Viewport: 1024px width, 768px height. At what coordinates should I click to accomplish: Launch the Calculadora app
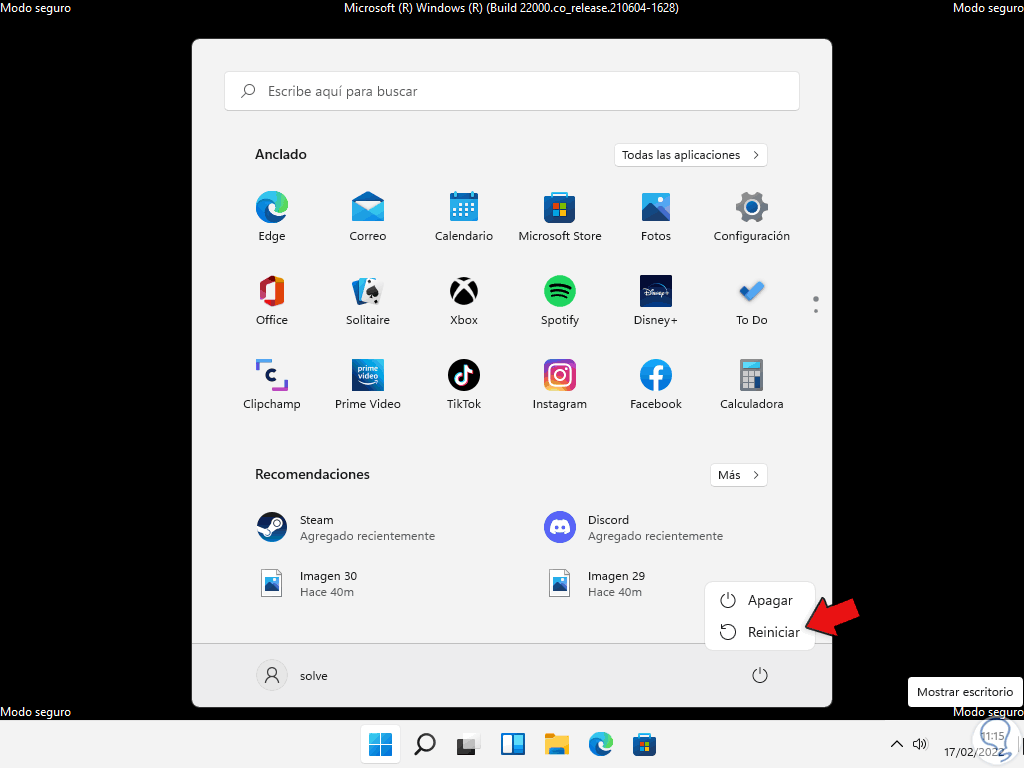coord(752,384)
